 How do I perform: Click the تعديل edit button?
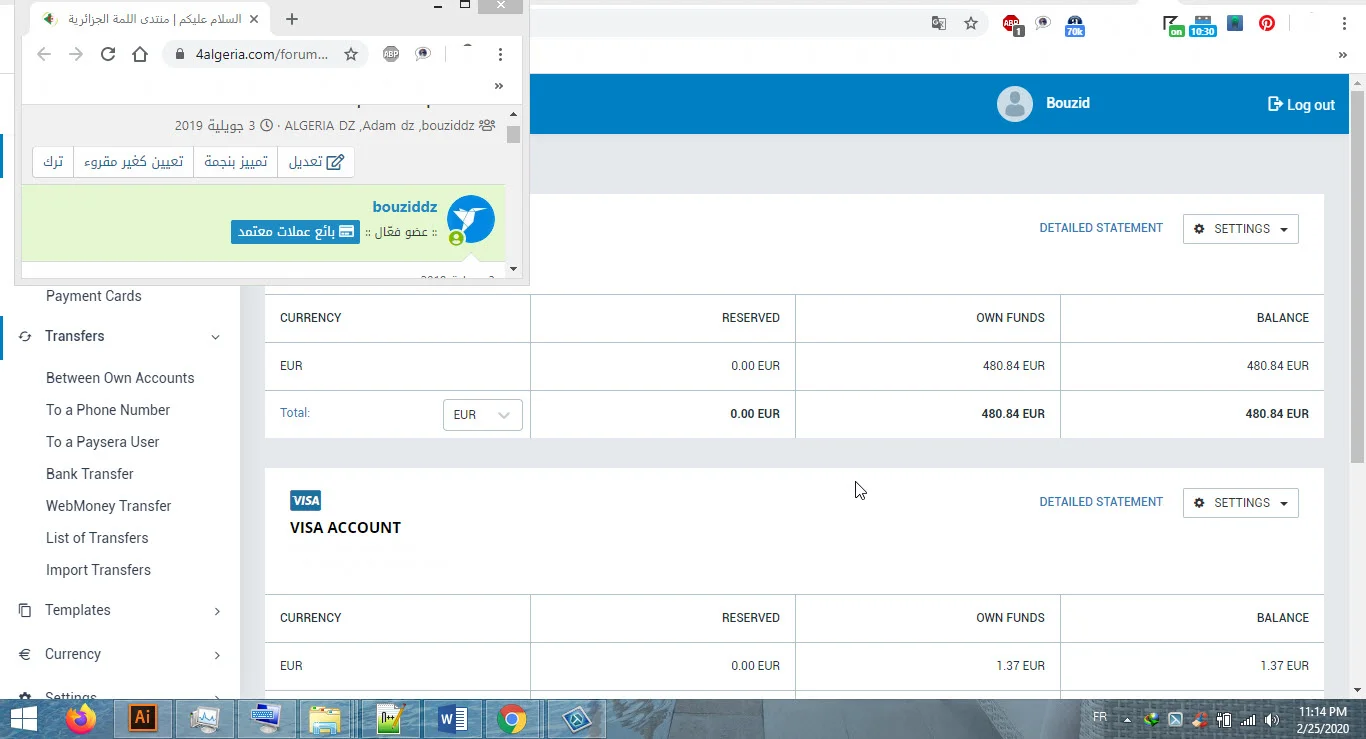click(x=316, y=162)
